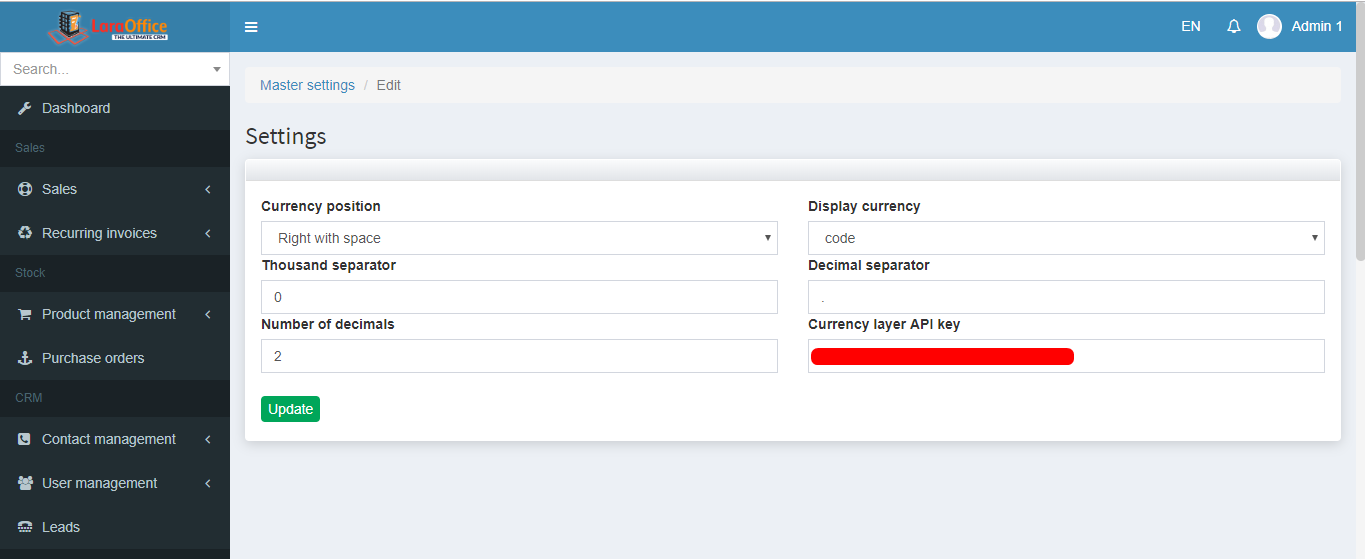Click the Admin 1 user avatar
This screenshot has width=1365, height=559.
point(1269,27)
